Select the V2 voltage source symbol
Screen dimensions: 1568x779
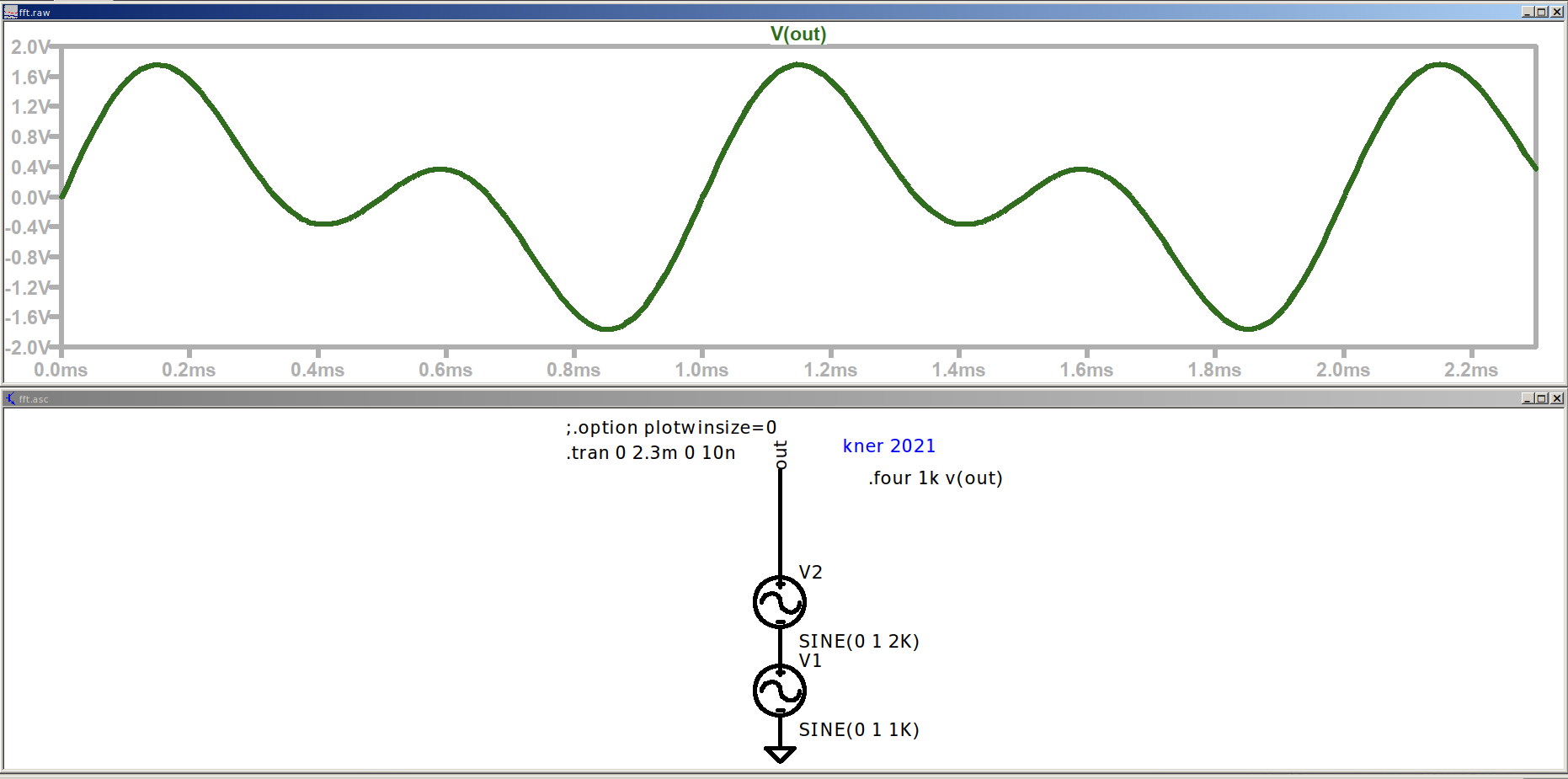click(x=780, y=602)
